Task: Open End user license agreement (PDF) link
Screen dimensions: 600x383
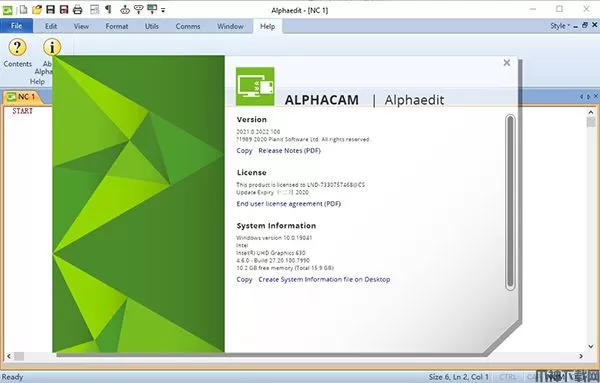Action: coord(289,204)
